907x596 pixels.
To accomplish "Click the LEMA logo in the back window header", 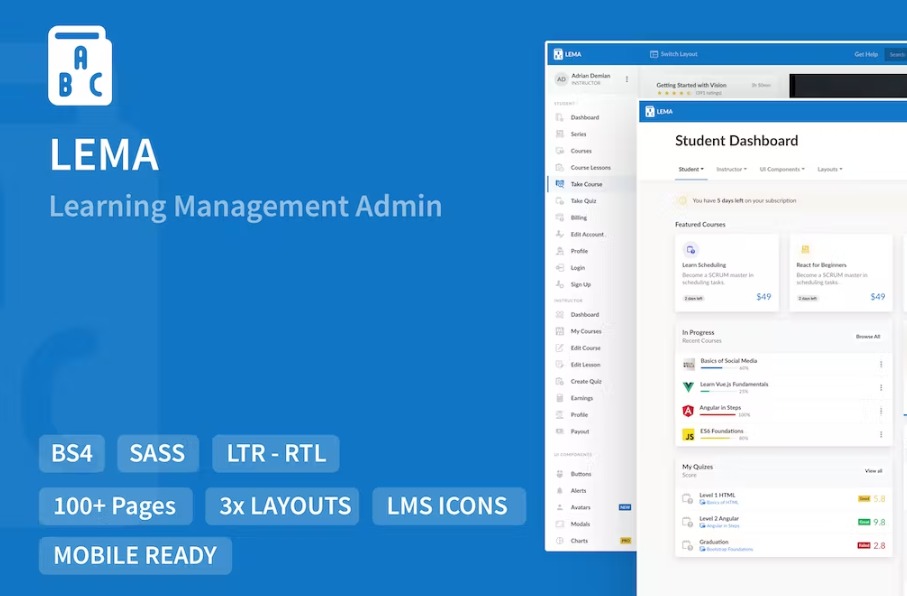I will click(x=567, y=54).
